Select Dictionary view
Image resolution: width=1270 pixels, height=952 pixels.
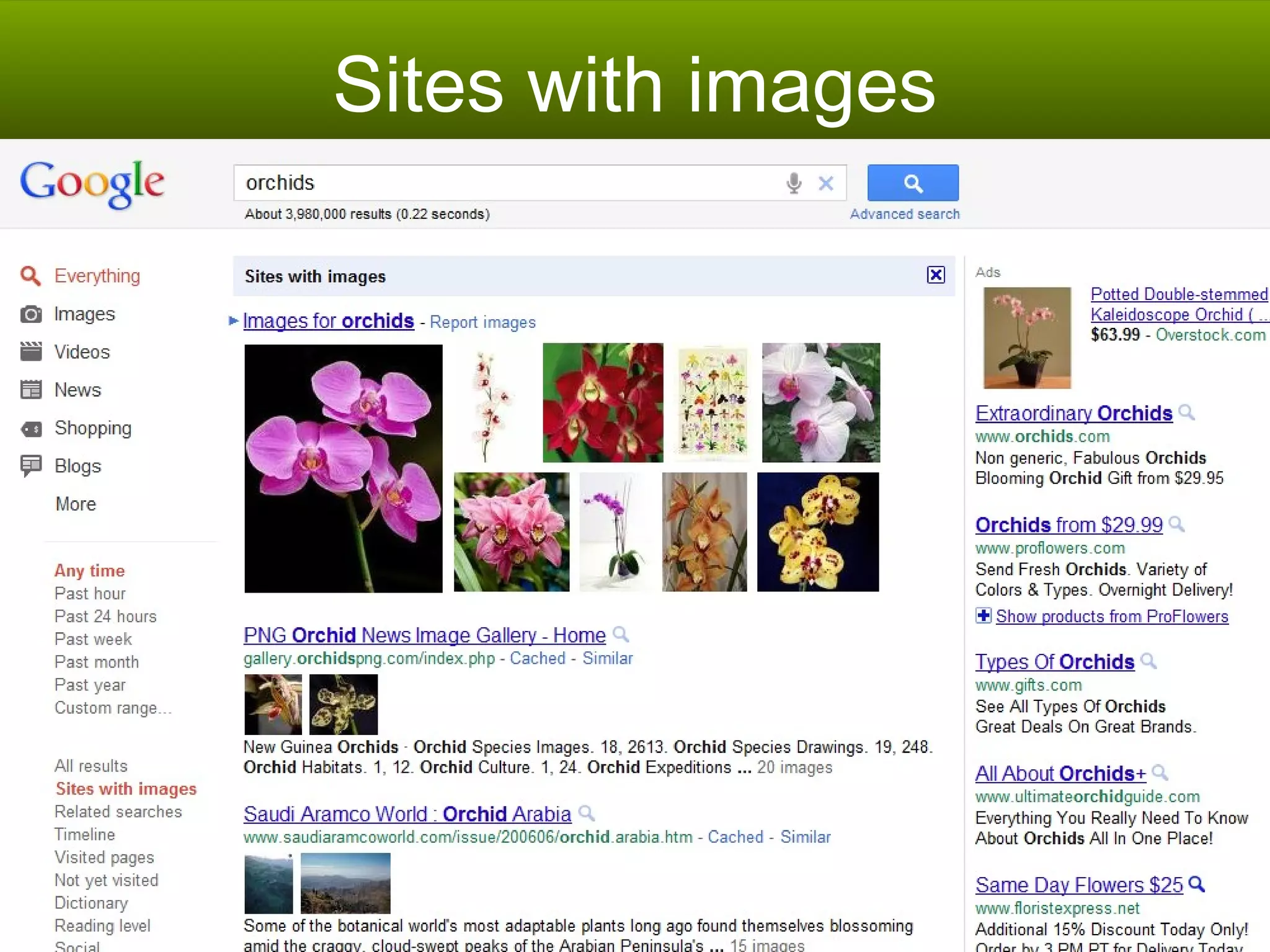[91, 903]
